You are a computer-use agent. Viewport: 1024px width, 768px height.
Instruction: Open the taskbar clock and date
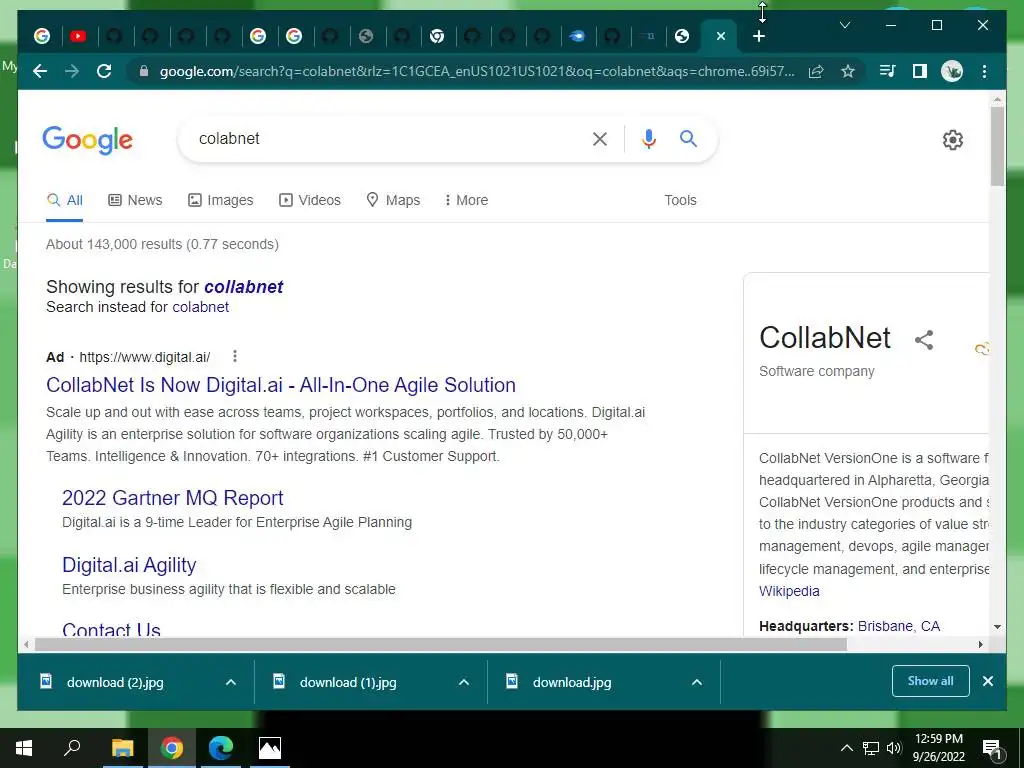pos(938,748)
